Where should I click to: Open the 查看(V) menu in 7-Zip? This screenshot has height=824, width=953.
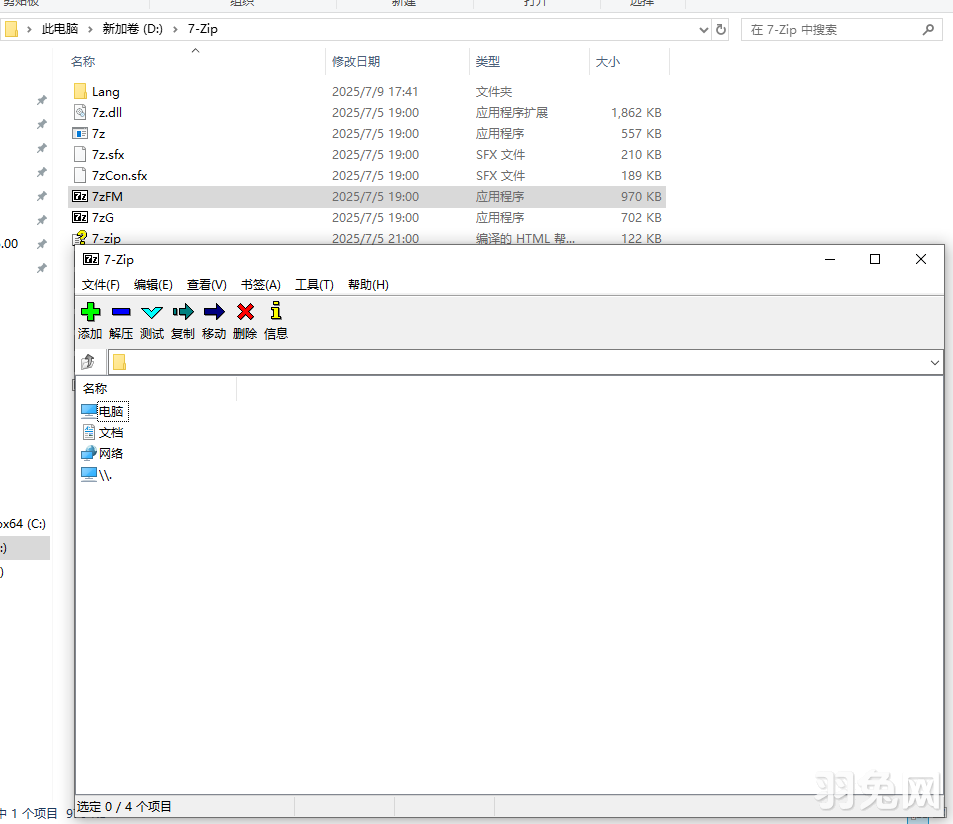[x=206, y=284]
